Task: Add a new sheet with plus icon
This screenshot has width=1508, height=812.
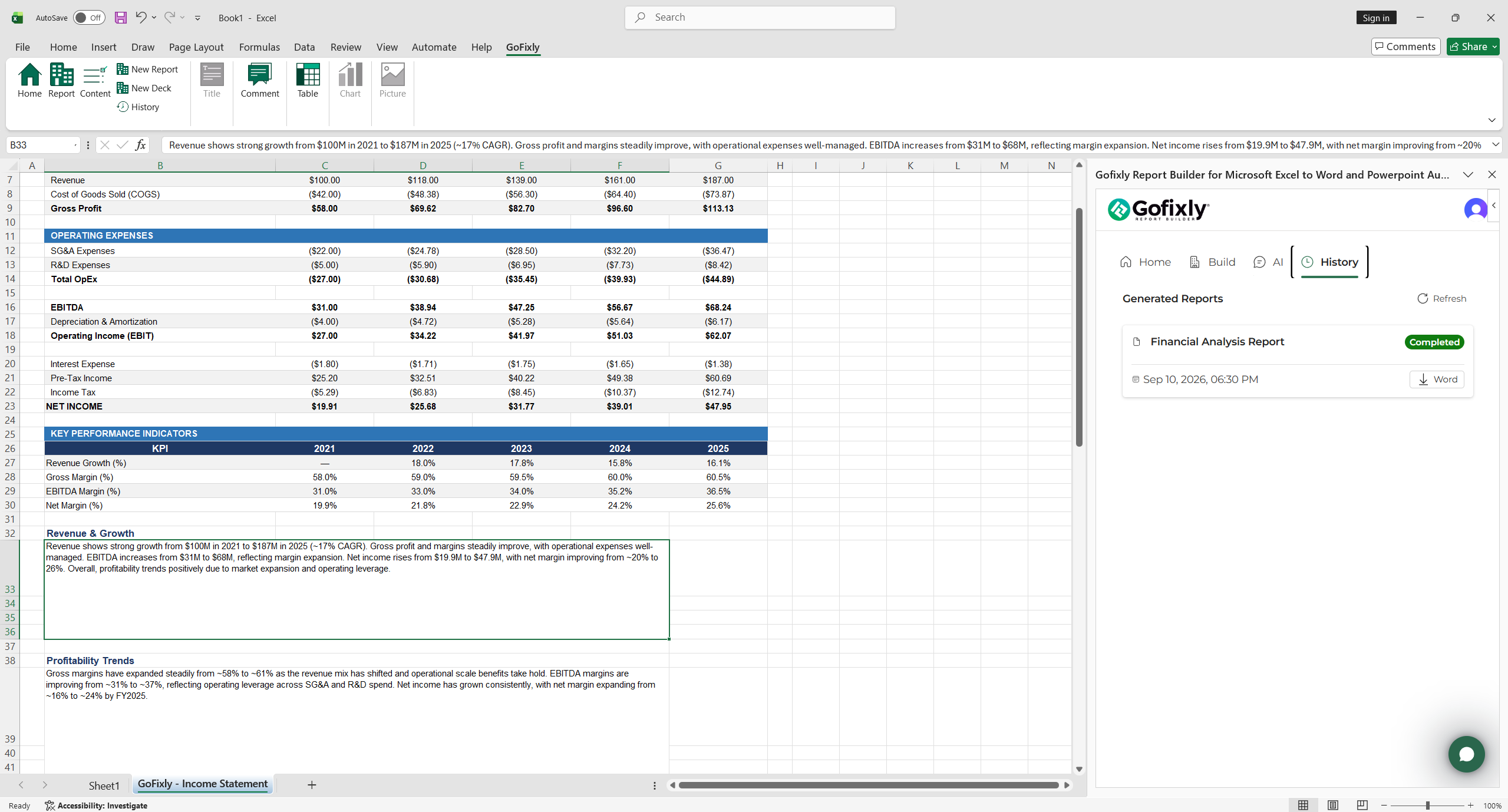Action: click(312, 784)
